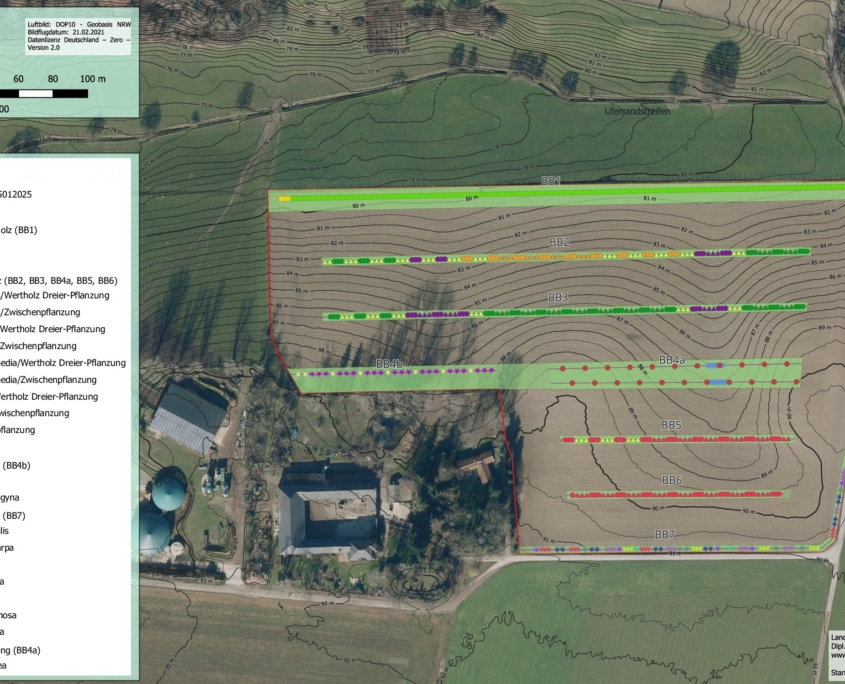The image size is (845, 684).
Task: Select the BB5 row label
Action: point(671,426)
